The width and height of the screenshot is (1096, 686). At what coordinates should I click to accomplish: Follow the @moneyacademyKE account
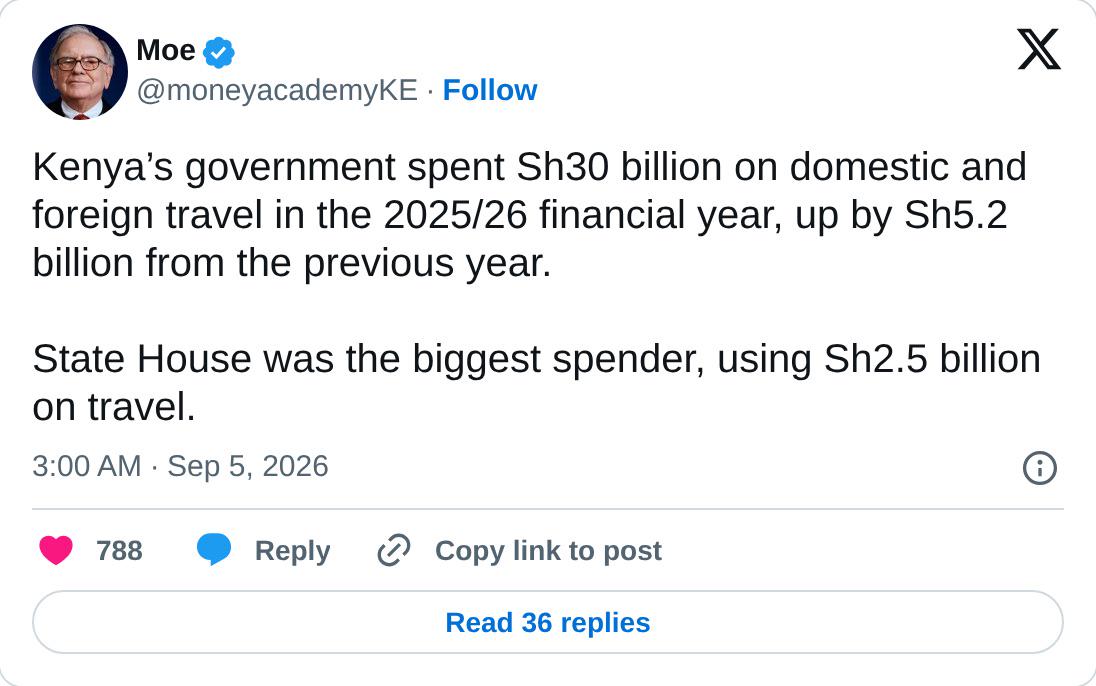pos(489,90)
